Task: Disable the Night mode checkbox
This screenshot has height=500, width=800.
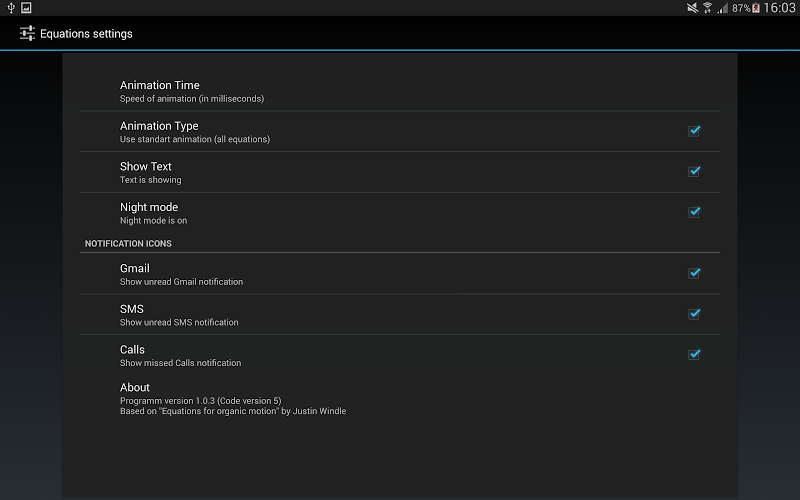Action: tap(694, 212)
